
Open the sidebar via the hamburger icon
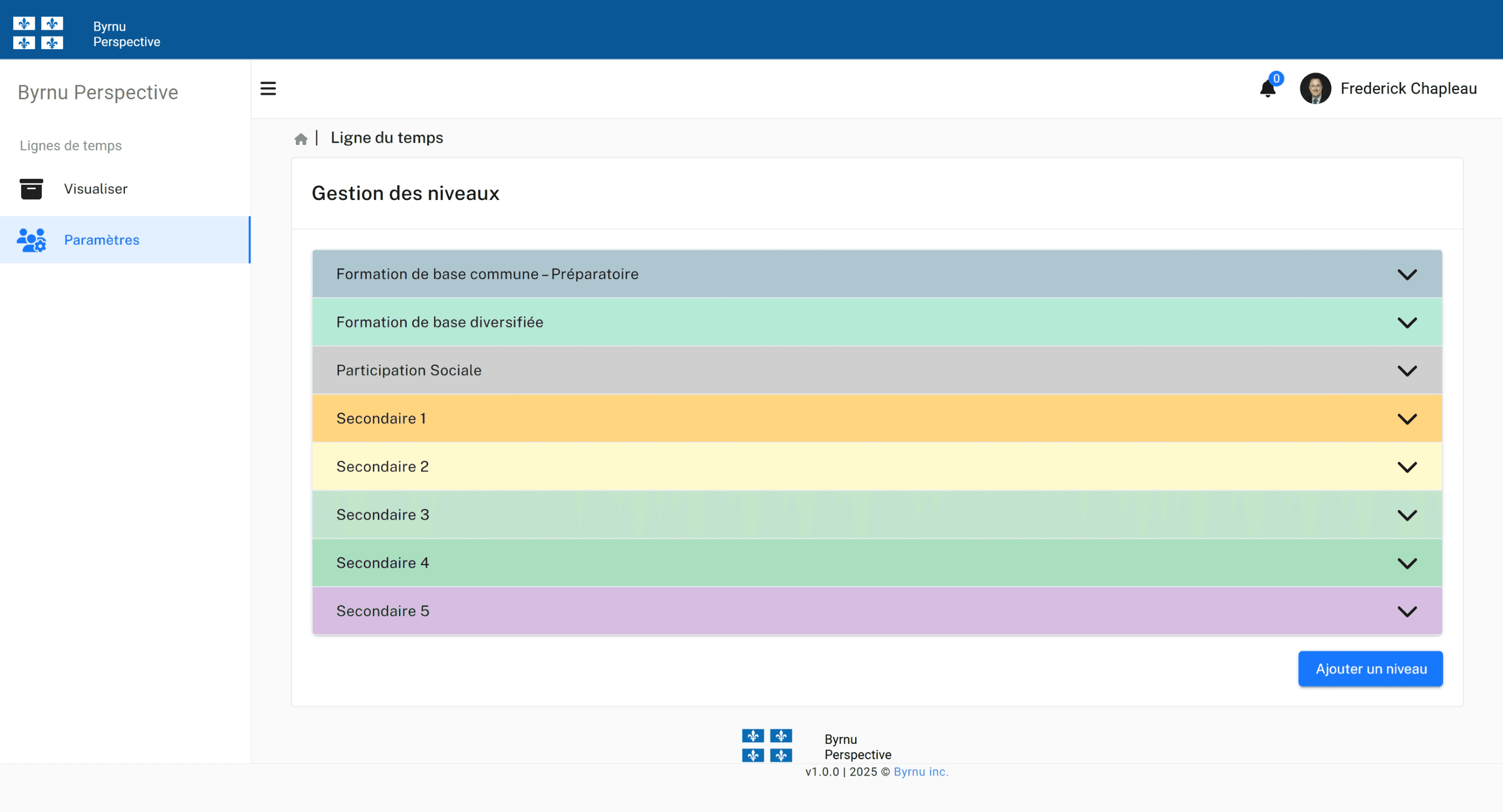(268, 88)
